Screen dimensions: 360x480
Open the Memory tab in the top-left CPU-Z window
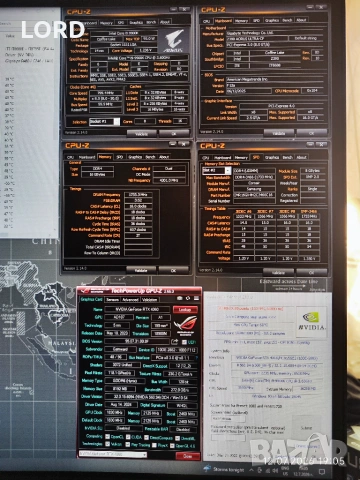pyautogui.click(x=106, y=23)
